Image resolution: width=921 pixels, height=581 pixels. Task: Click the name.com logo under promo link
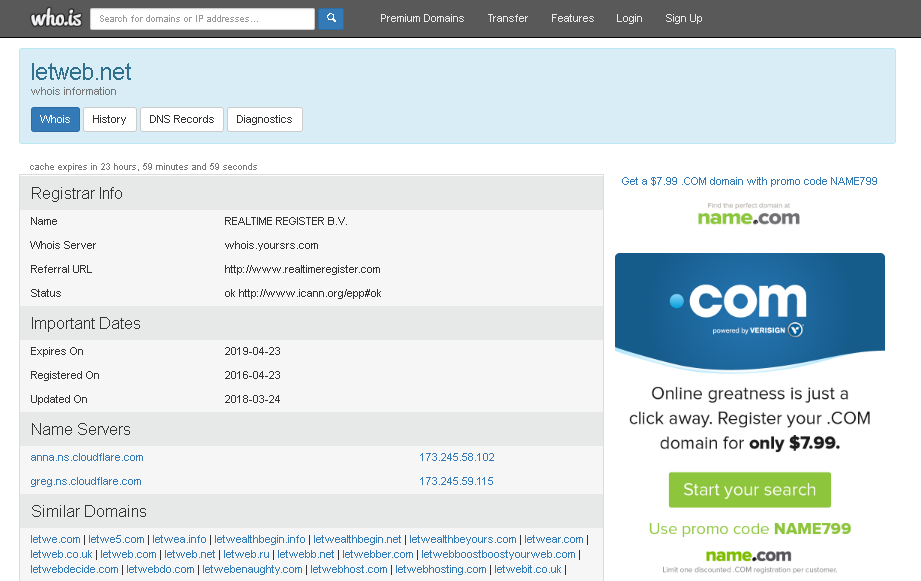pyautogui.click(x=749, y=215)
